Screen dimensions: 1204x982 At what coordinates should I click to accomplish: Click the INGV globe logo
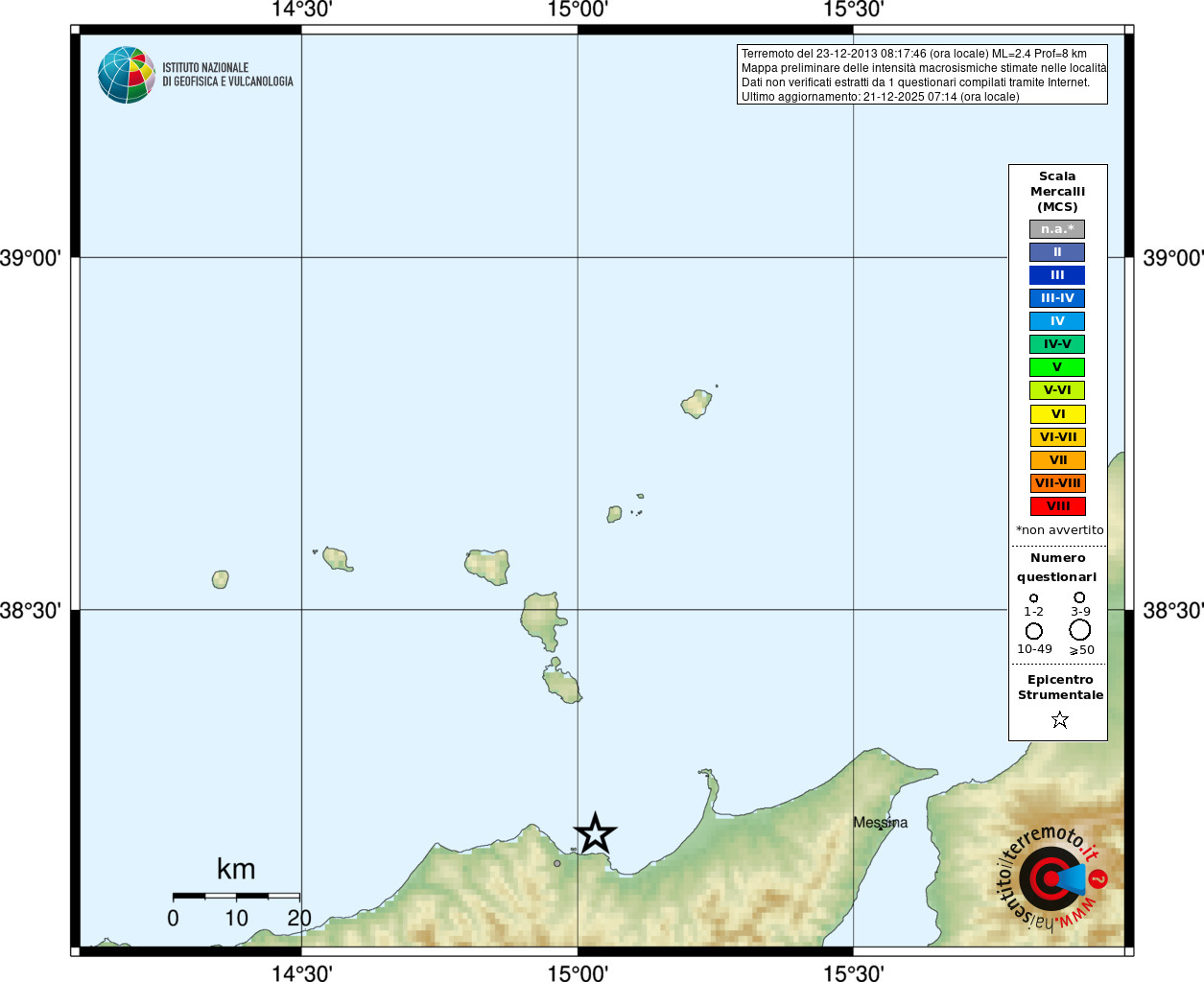[127, 75]
